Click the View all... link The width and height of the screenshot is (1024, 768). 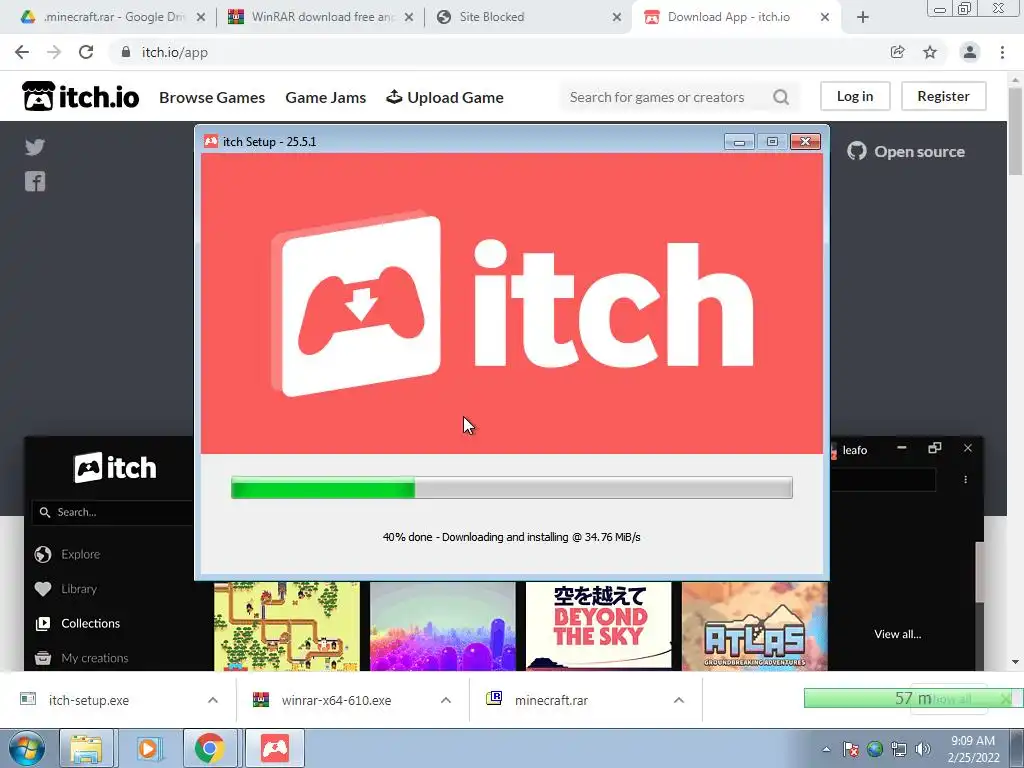[897, 634]
